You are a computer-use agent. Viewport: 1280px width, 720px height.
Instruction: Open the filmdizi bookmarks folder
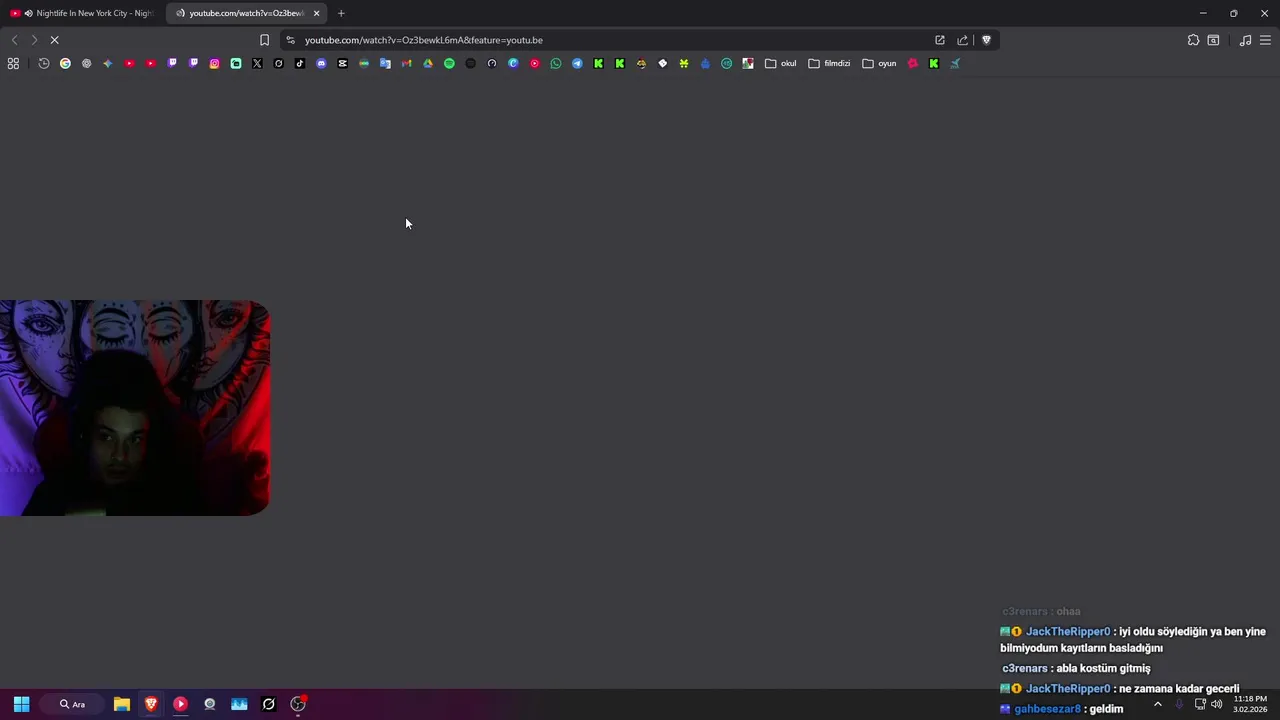pos(829,63)
